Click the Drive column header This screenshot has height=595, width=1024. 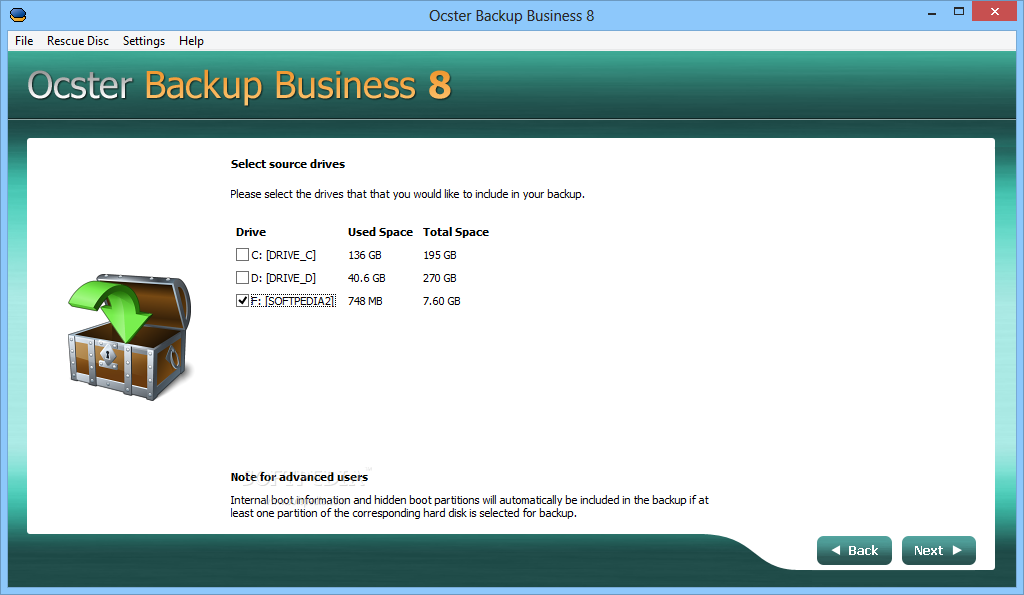251,232
